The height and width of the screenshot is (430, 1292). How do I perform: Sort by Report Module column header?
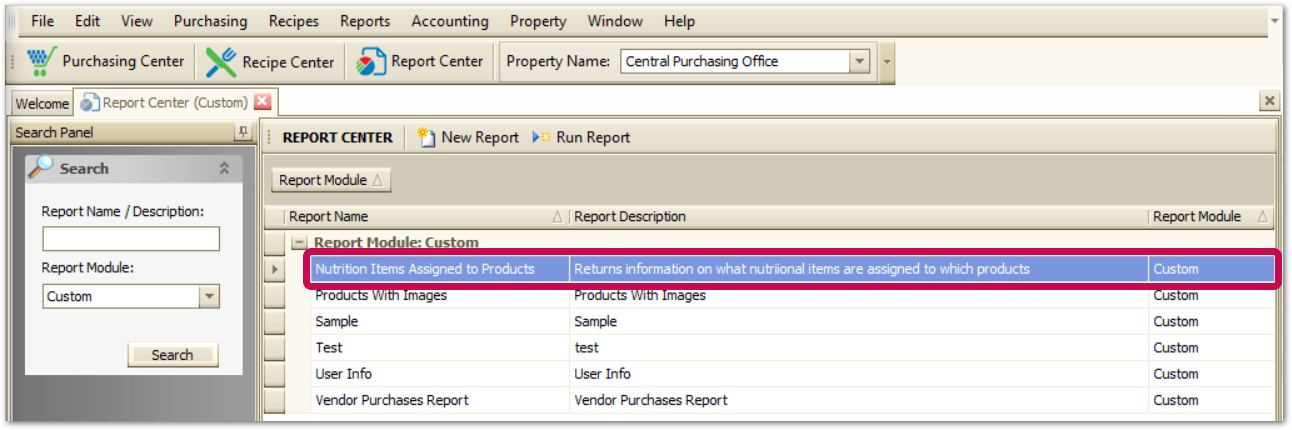coord(1210,216)
